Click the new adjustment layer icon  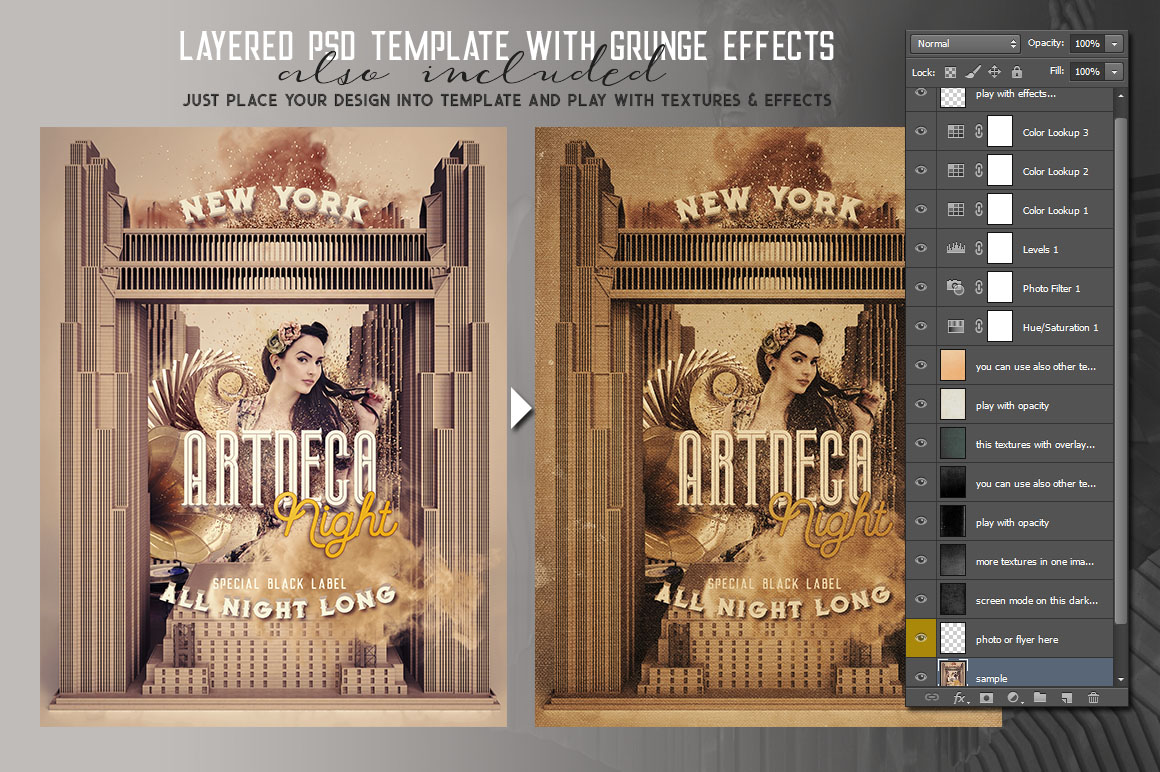coord(1013,698)
